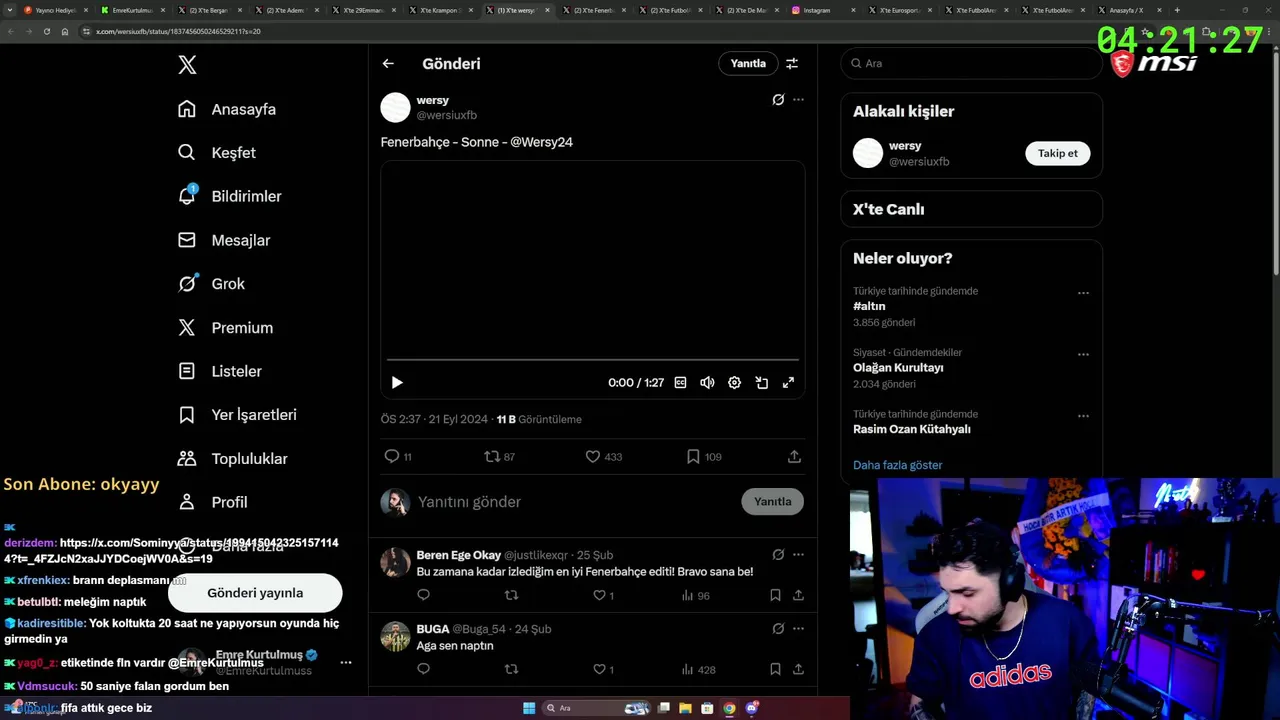This screenshot has height=720, width=1280.
Task: Click the Ara search box on X
Action: 971,63
